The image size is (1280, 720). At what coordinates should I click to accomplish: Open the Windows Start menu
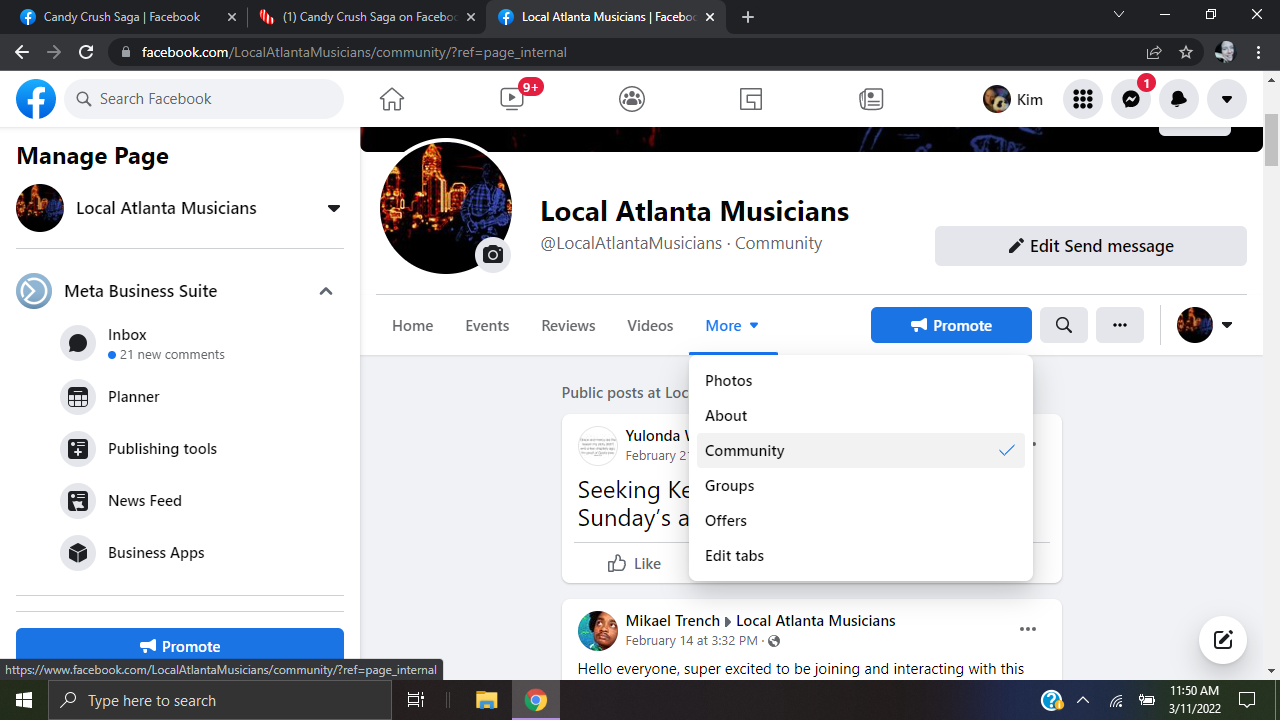coord(24,700)
